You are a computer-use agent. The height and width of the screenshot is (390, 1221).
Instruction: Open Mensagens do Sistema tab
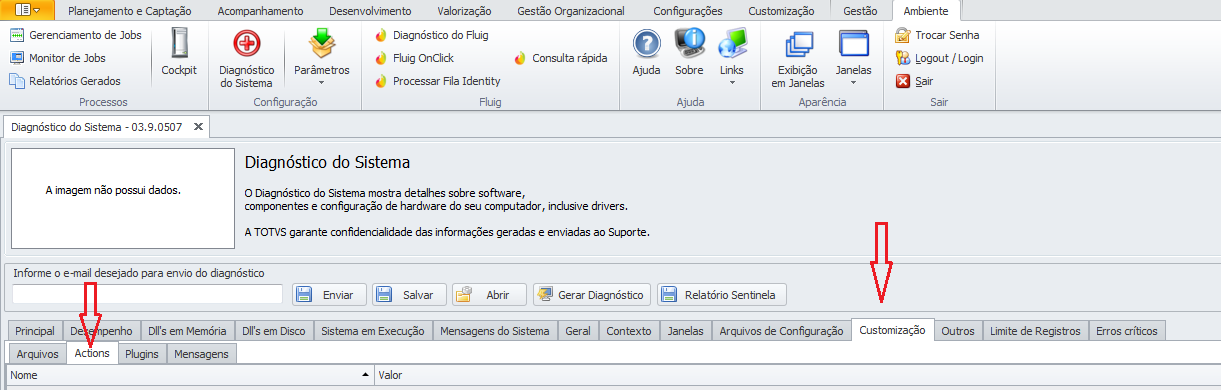pos(494,331)
